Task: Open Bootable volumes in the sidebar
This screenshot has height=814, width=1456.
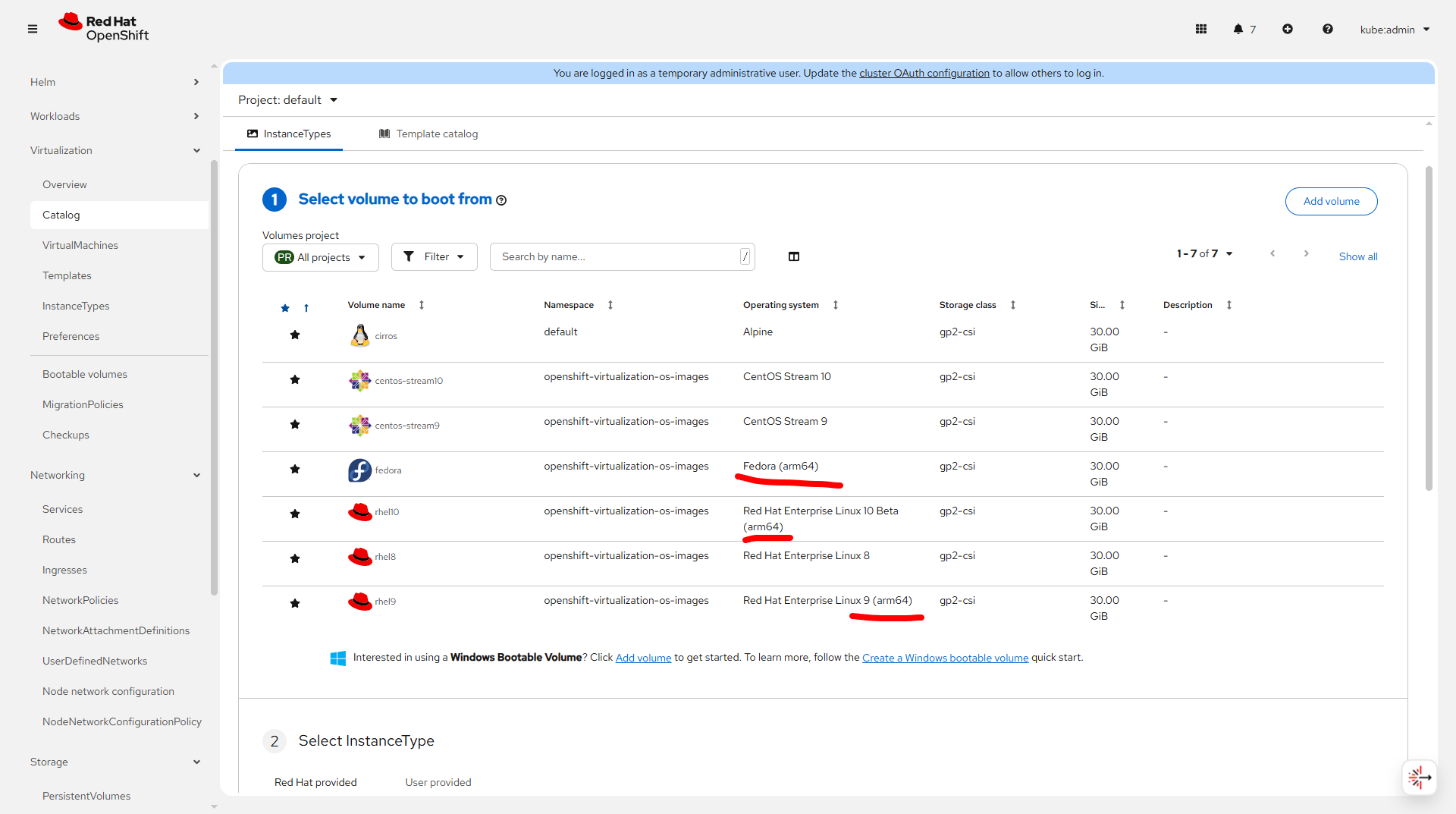Action: (85, 374)
